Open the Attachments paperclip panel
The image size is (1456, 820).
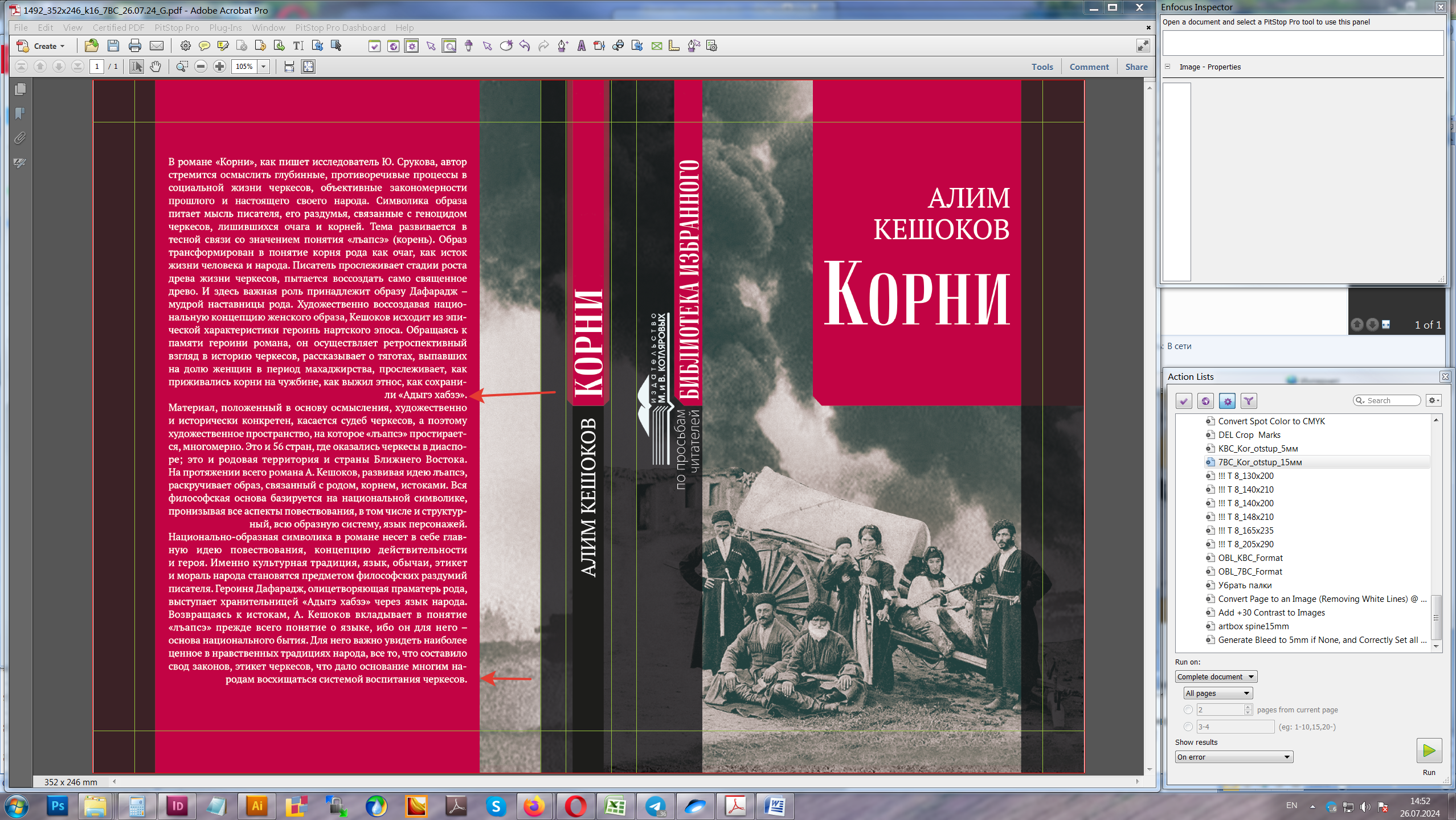point(20,138)
